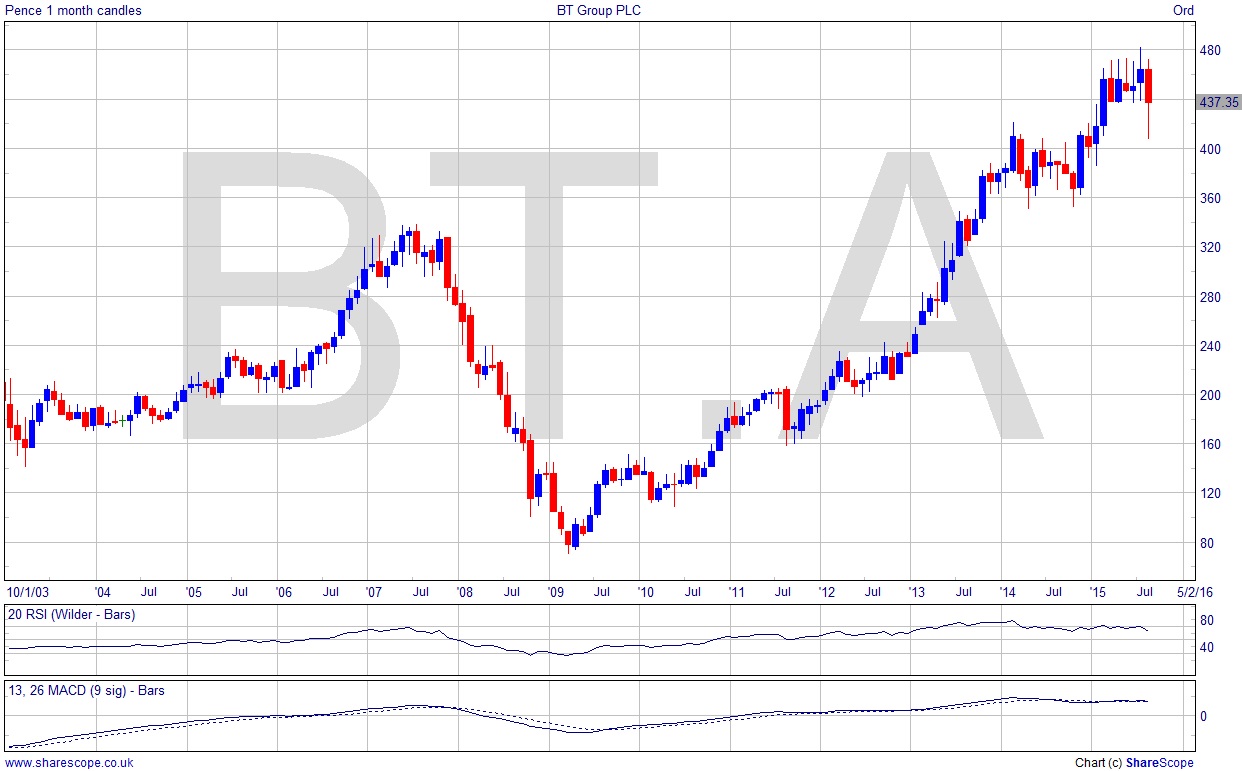
Task: Select the '20 RSI (Wilder - Bars)' indicator label
Action: coord(72,615)
